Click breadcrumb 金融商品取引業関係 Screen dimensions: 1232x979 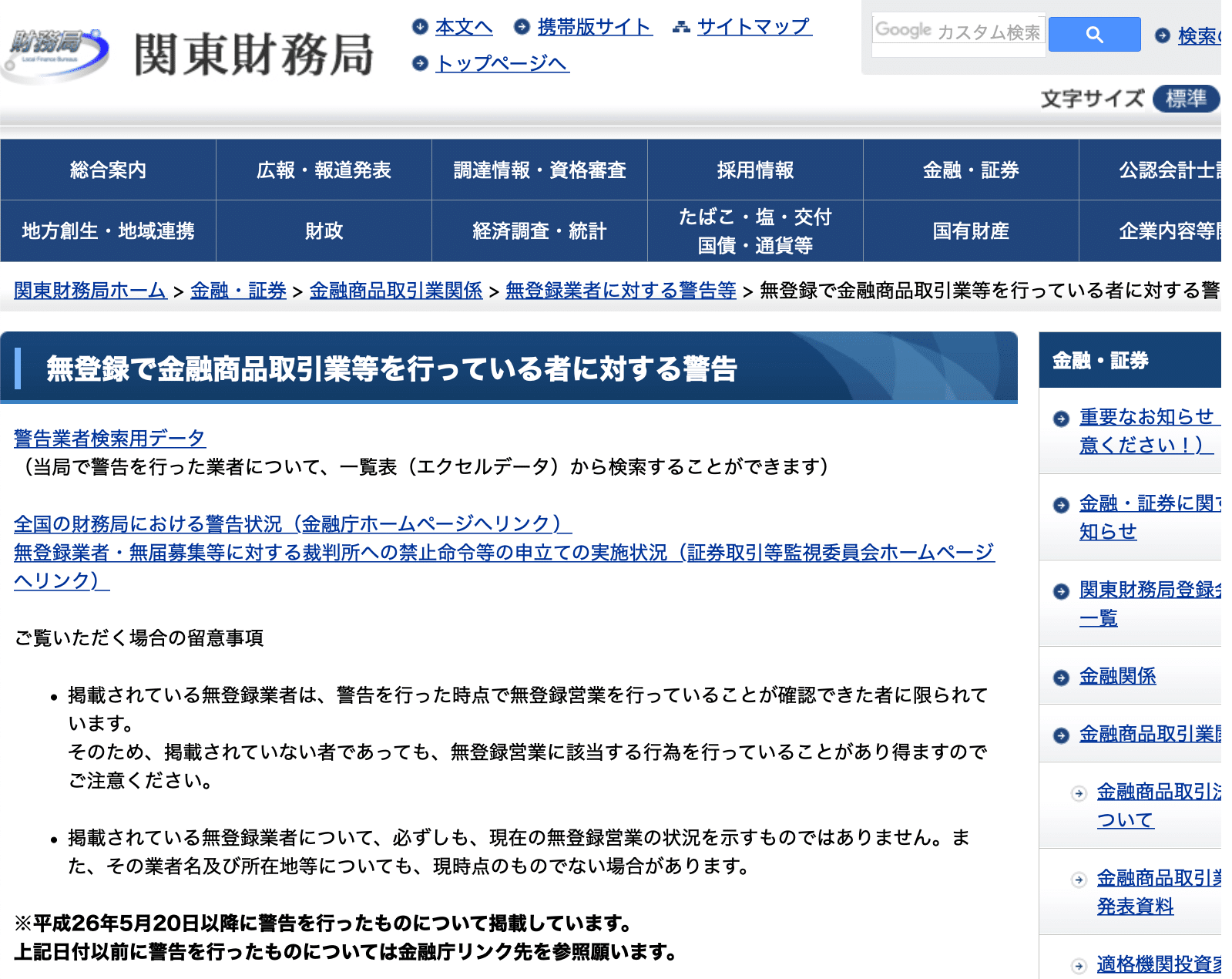pos(396,291)
